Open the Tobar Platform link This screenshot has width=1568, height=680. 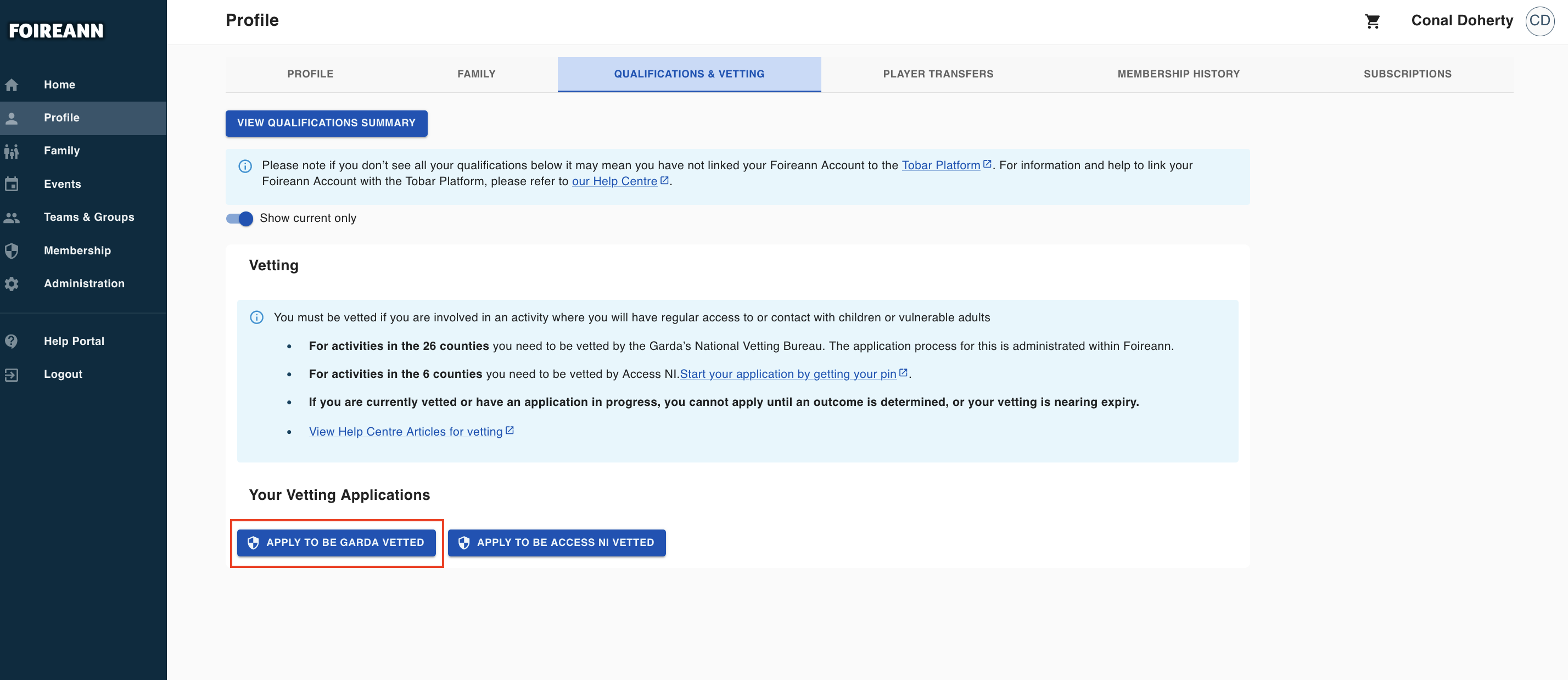tap(940, 165)
